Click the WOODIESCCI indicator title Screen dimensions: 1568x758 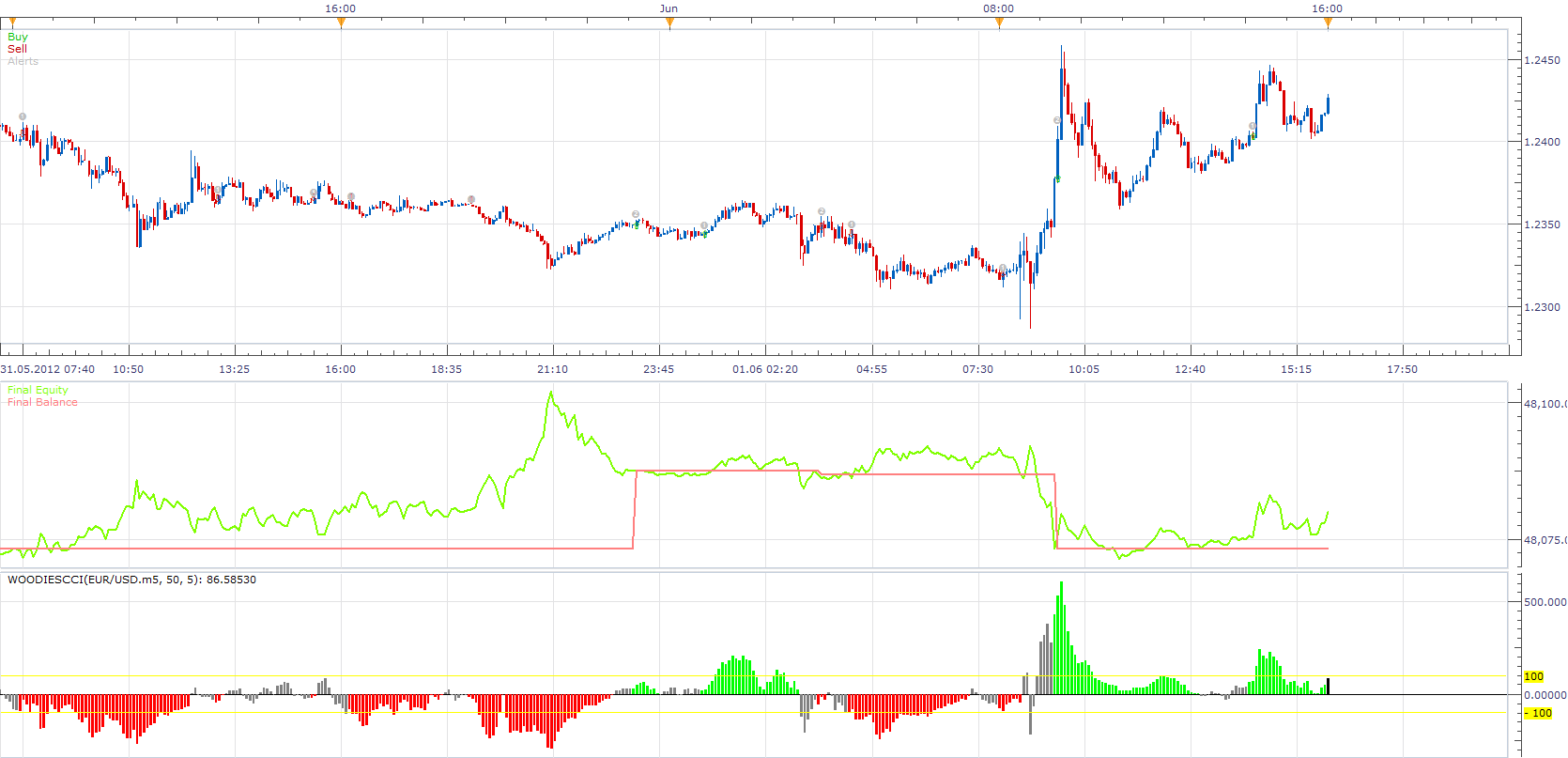click(131, 580)
